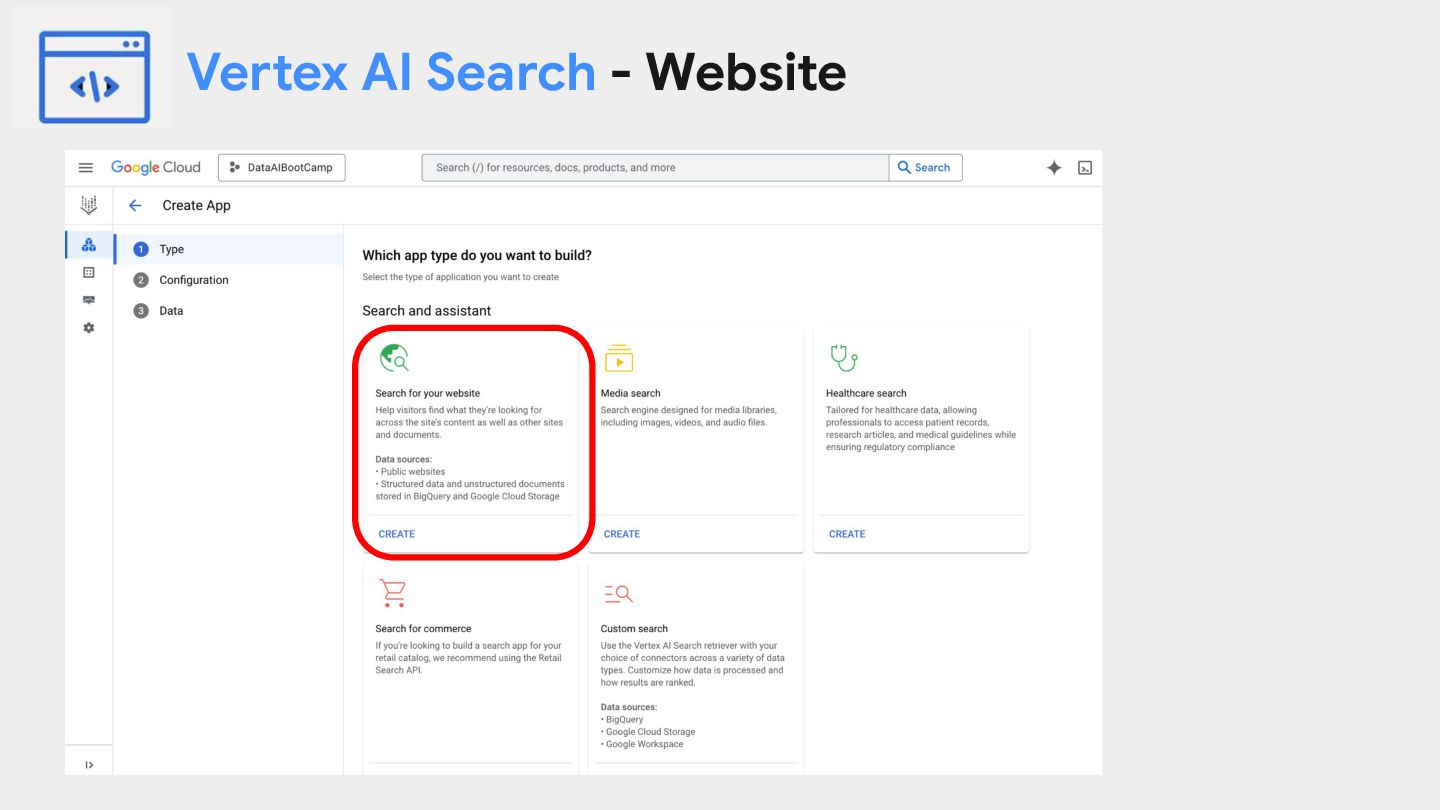Activate Cloud Shell terminal icon
This screenshot has width=1440, height=810.
tap(1085, 168)
